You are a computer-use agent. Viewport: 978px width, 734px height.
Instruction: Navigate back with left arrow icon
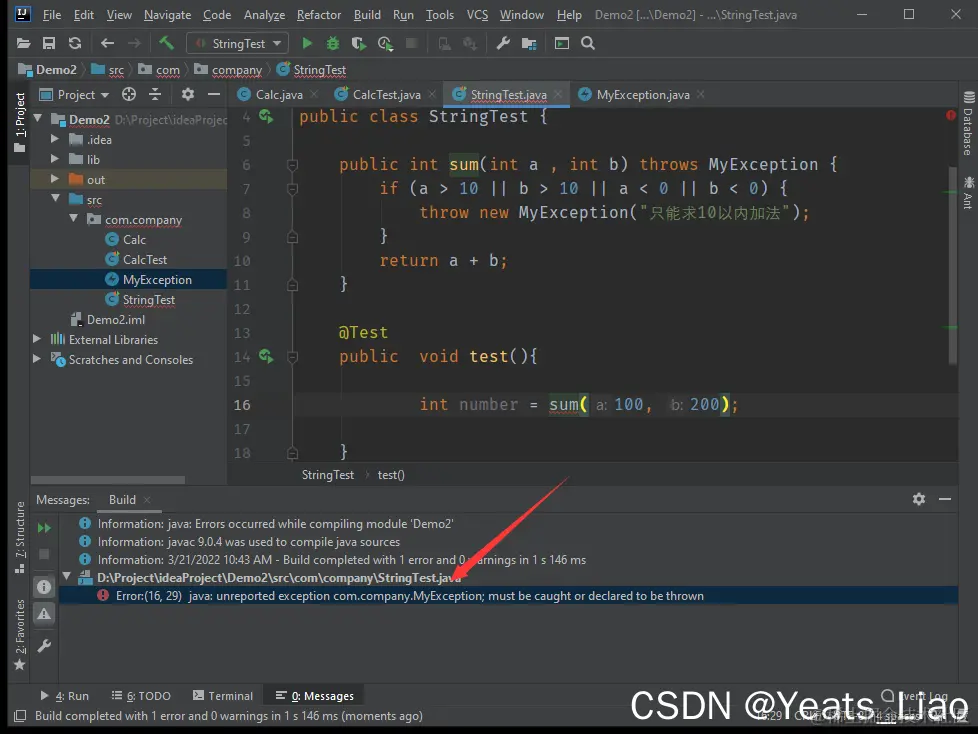tap(107, 43)
